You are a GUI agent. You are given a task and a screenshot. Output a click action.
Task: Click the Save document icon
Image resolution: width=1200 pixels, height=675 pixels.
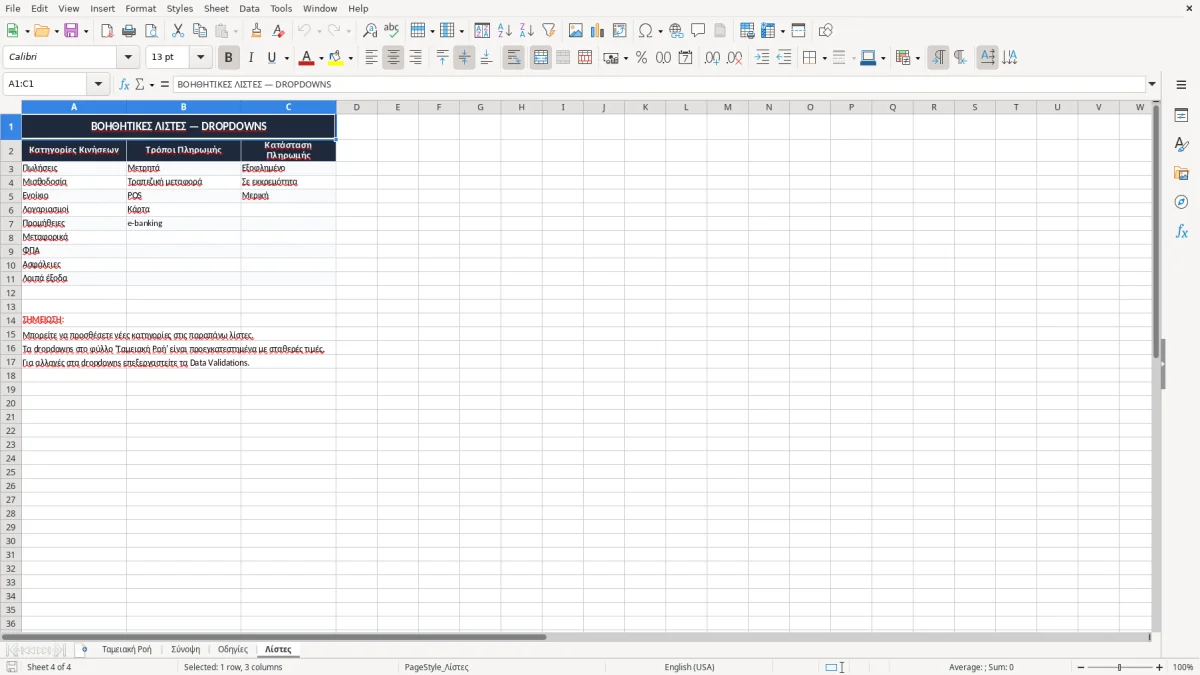tap(71, 31)
